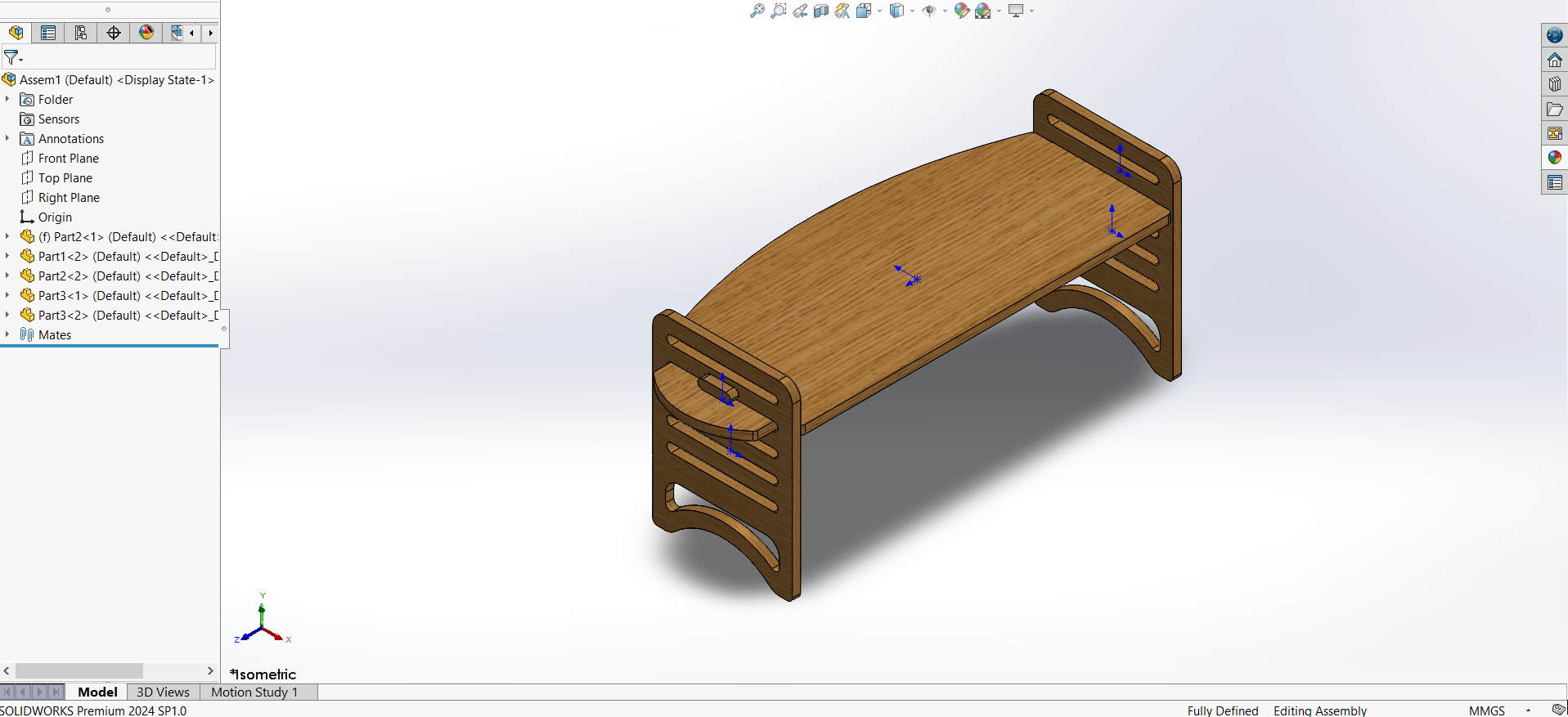1568x717 pixels.
Task: Select the Top Plane
Action: [x=56, y=178]
